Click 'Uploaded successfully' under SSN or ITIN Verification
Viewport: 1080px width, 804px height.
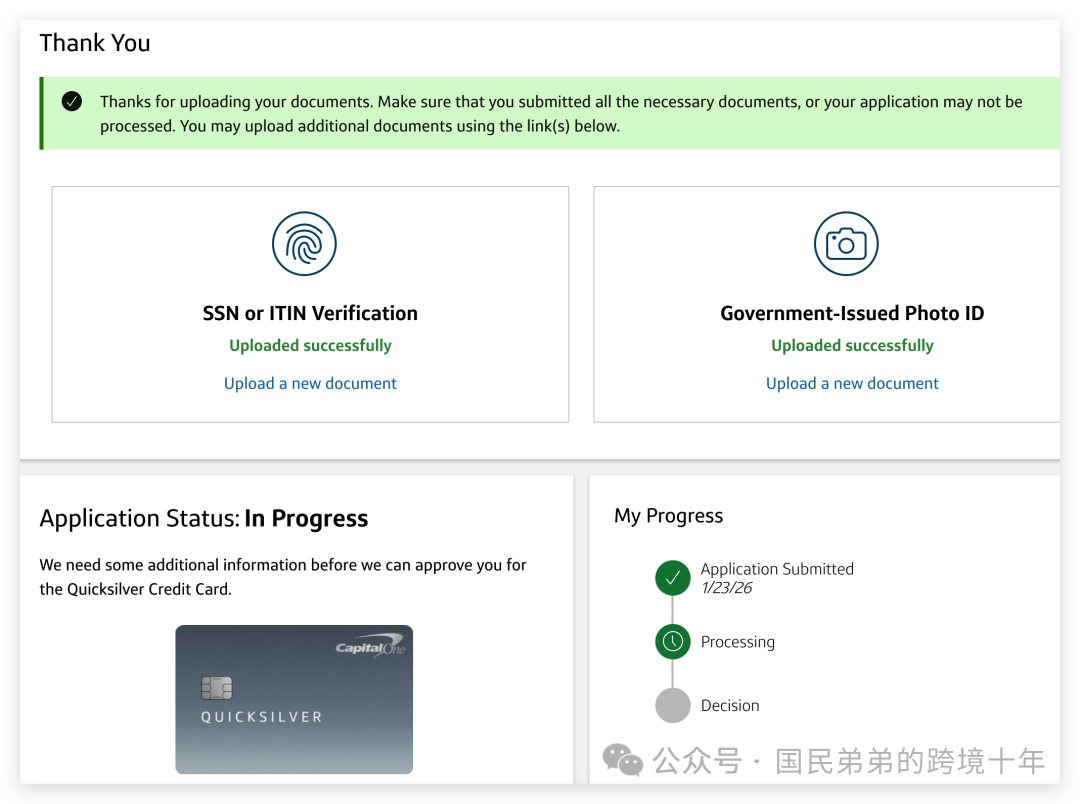[x=310, y=345]
